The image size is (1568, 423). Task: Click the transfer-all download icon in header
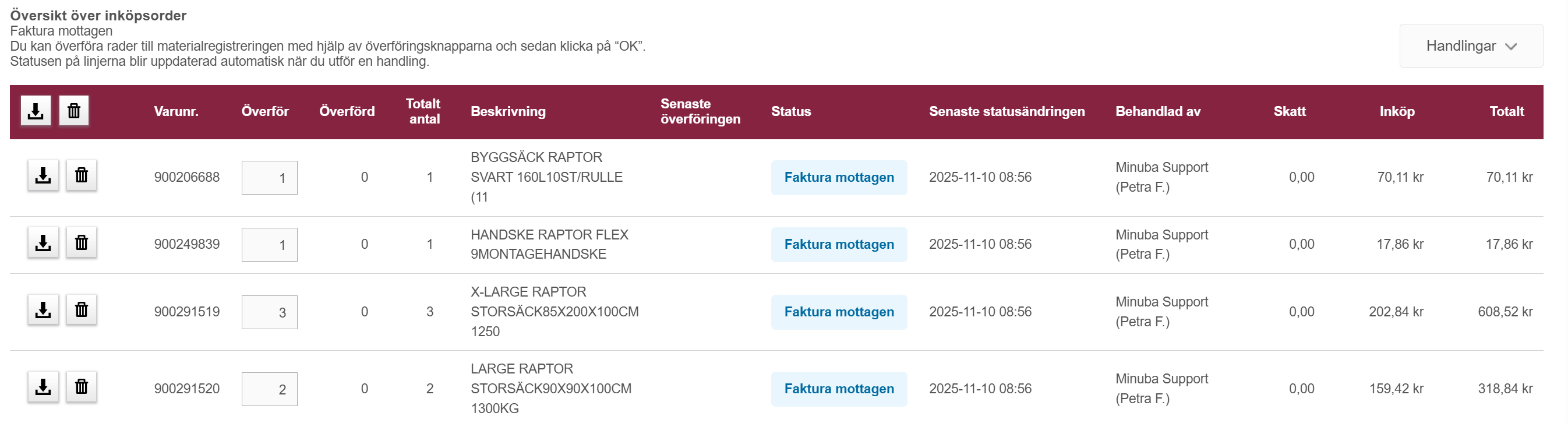[x=36, y=111]
